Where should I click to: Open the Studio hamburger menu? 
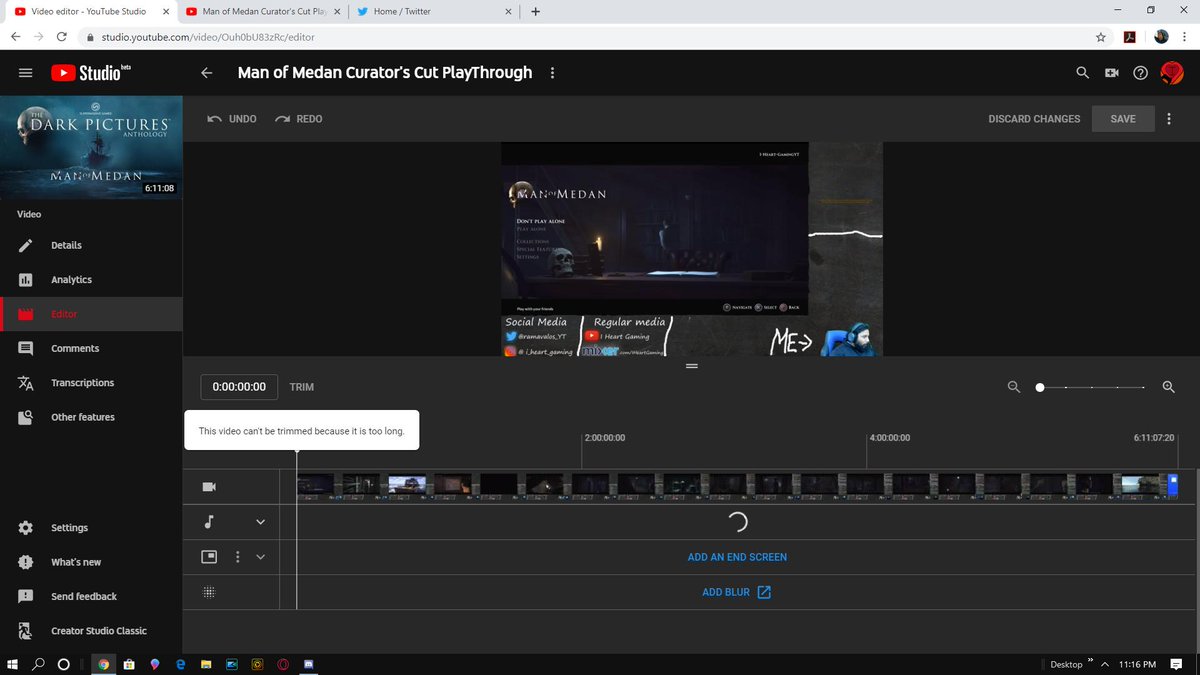point(26,73)
